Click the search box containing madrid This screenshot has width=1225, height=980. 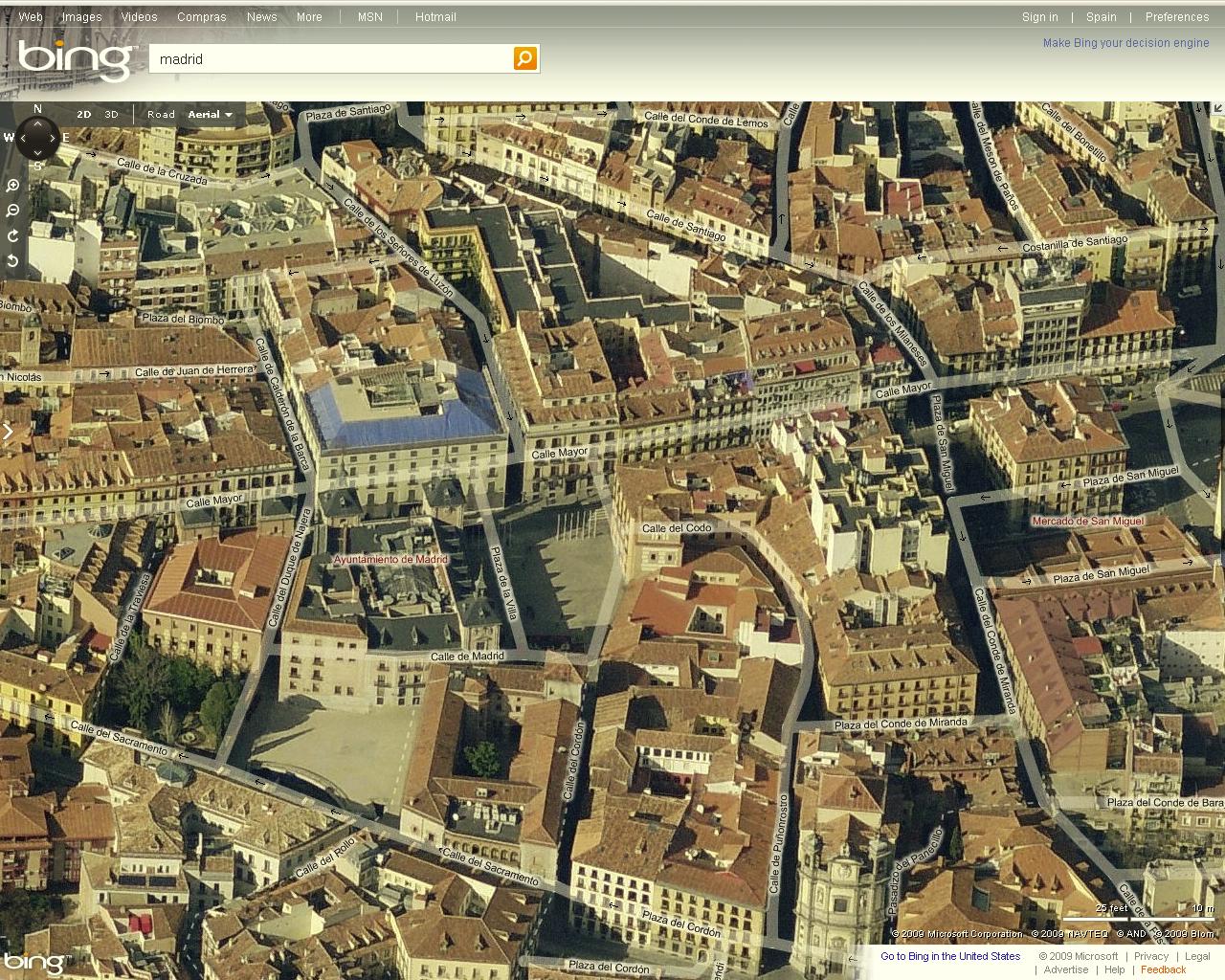[330, 59]
